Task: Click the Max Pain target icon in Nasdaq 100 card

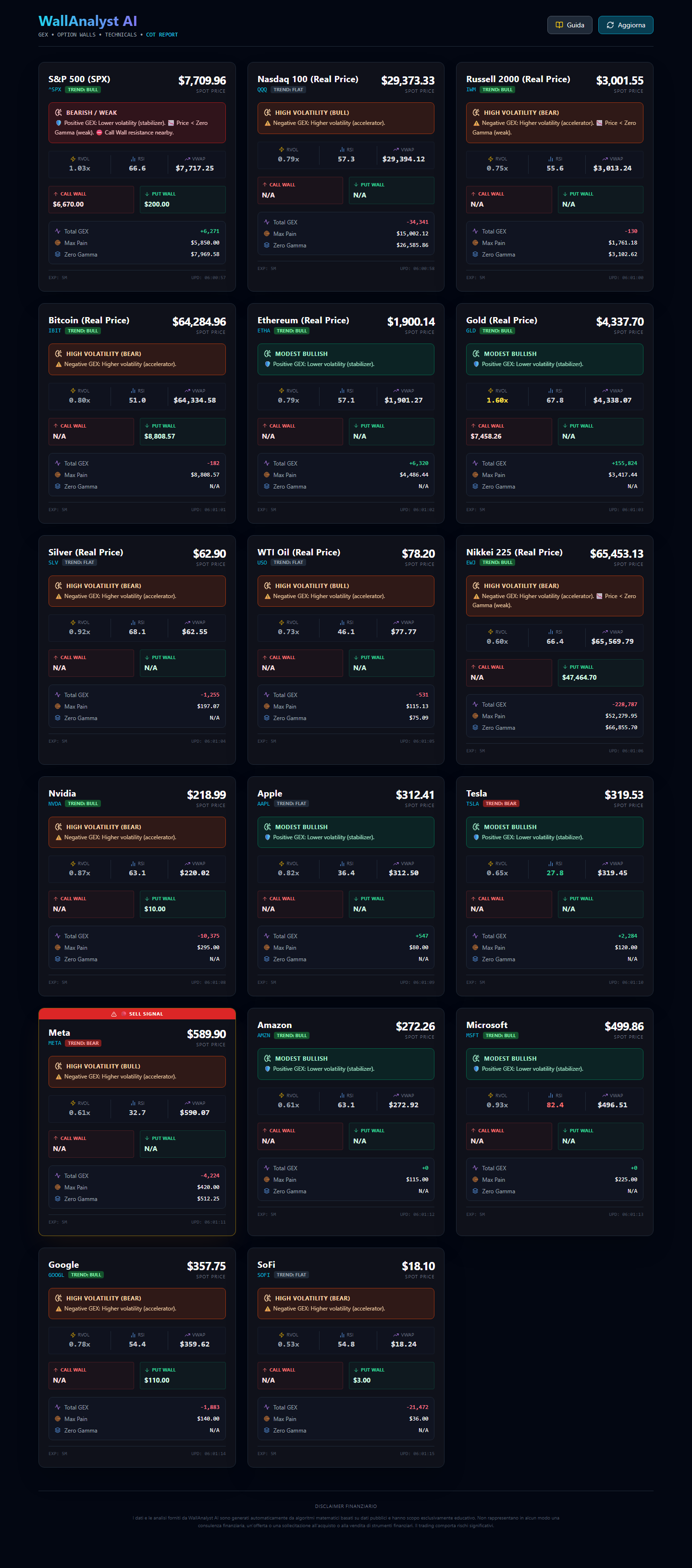Action: pyautogui.click(x=267, y=234)
